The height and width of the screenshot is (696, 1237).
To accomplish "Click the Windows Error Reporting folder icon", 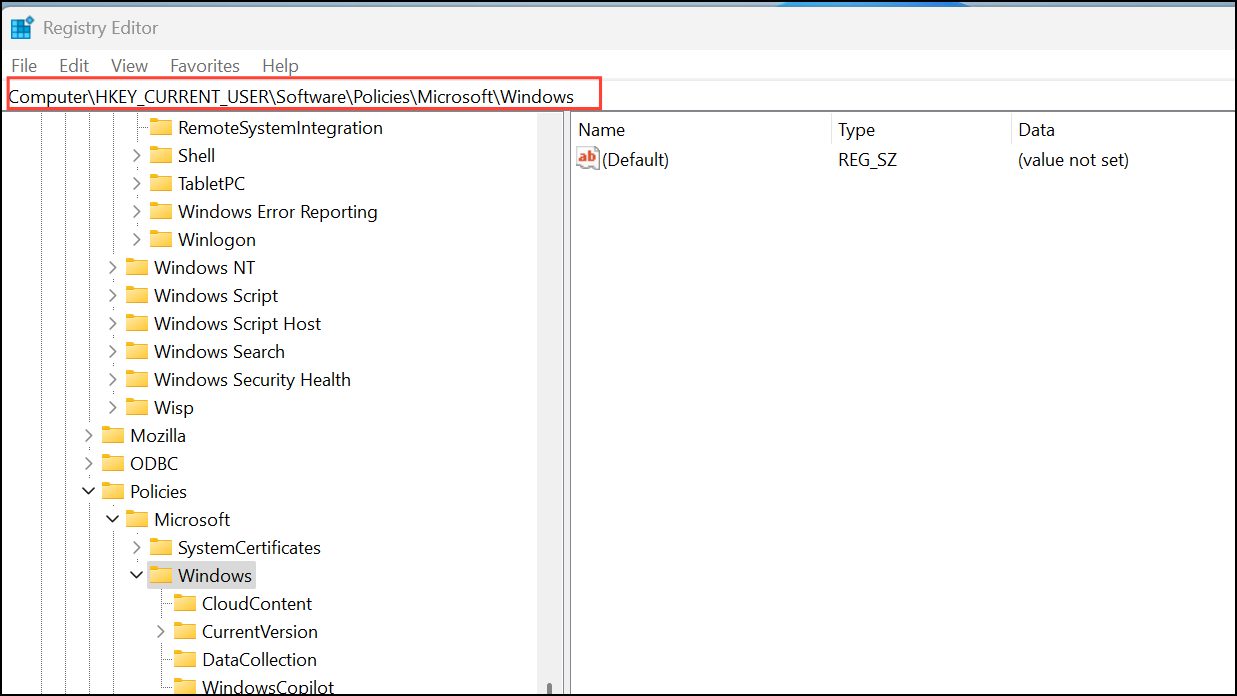I will point(161,212).
